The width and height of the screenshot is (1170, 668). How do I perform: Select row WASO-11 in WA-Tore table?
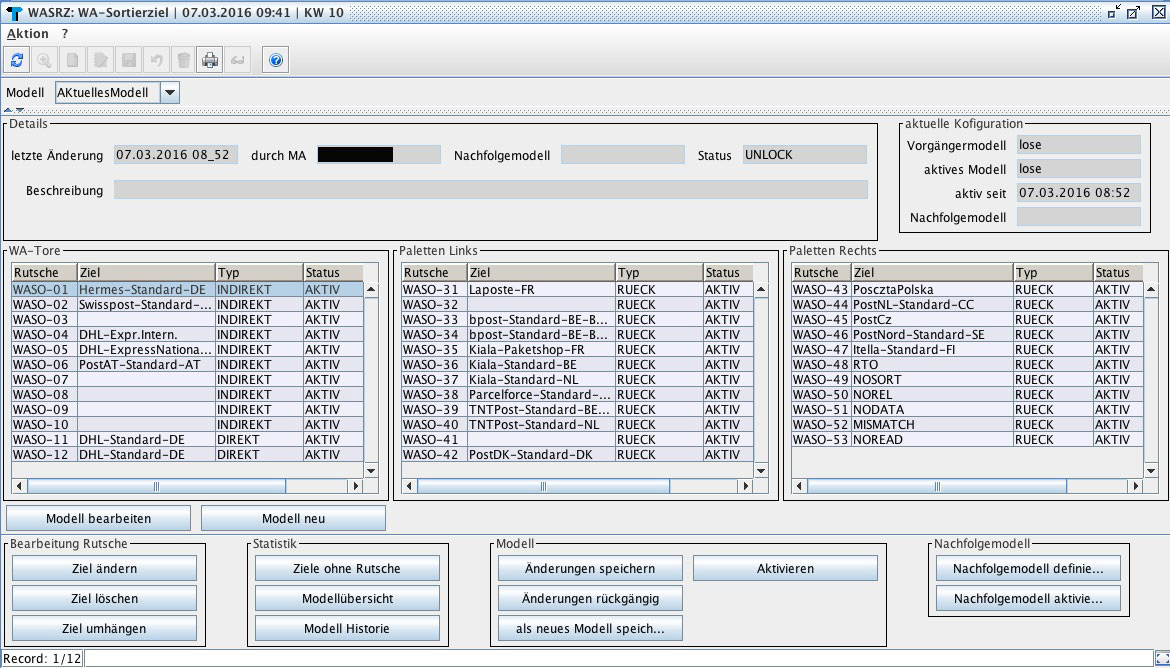point(187,440)
